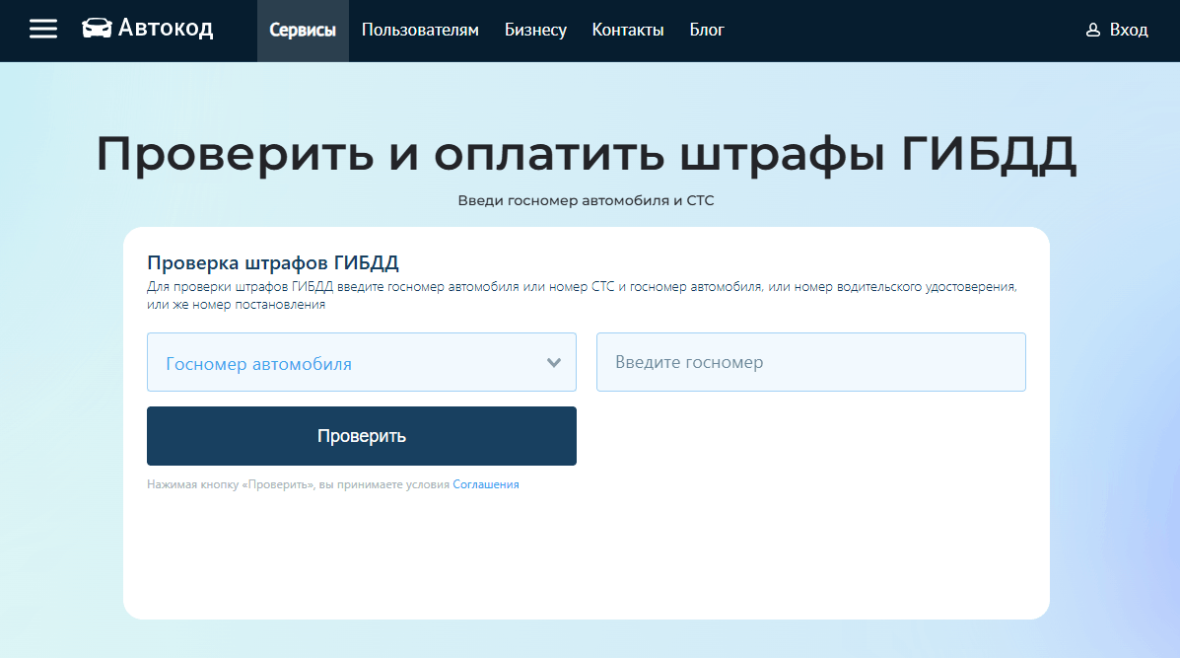Click the main title Проверить и оплатить штрафы ГИБДД

click(586, 154)
